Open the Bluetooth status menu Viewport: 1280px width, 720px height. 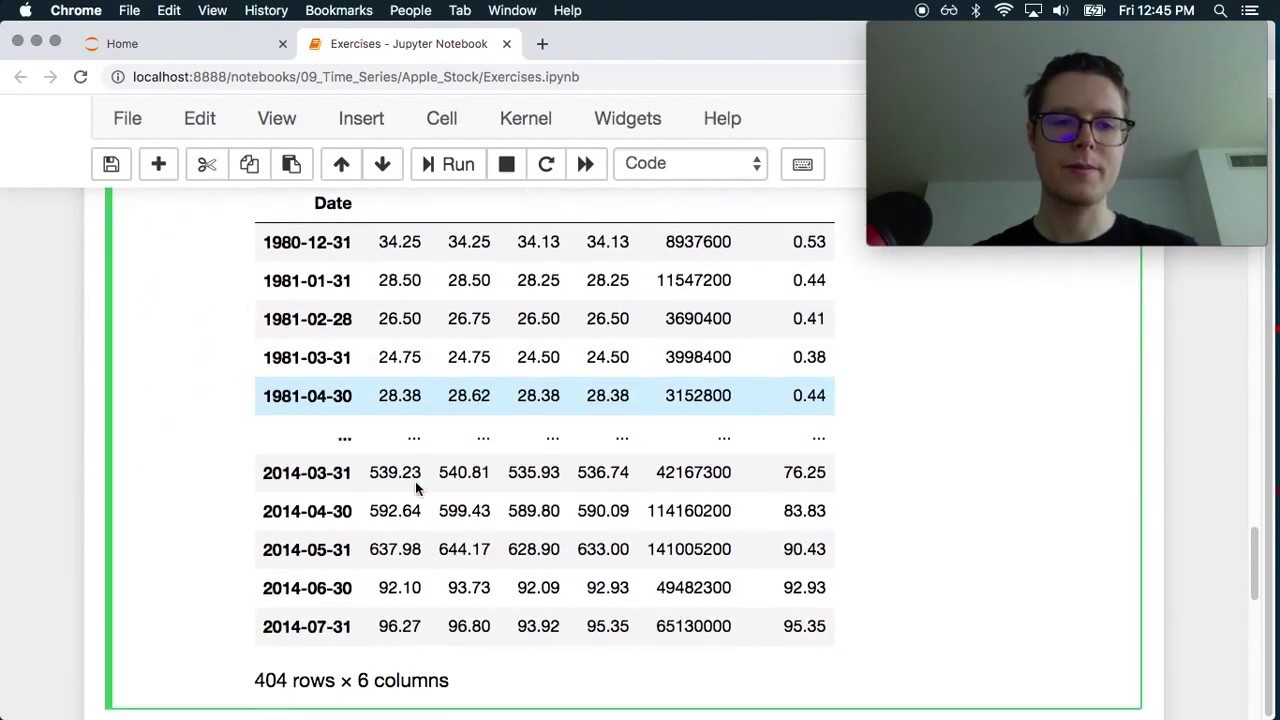pos(976,10)
